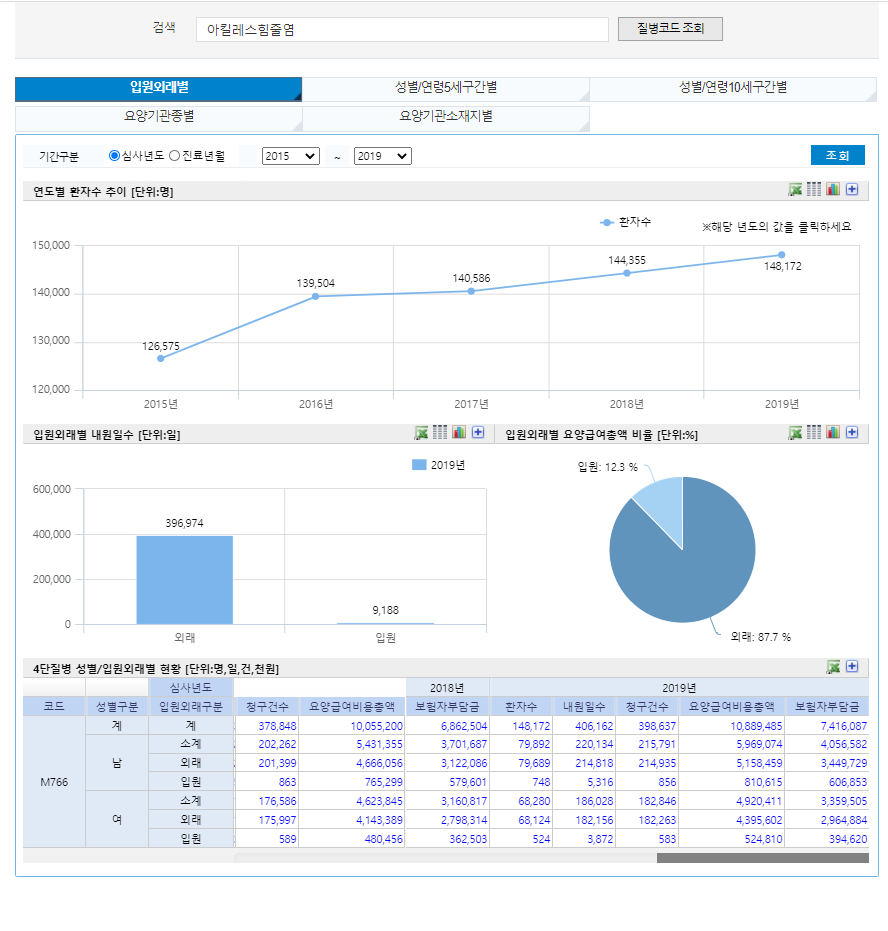
Task: Expand the 4단질병 현황 table panel
Action: coord(852,667)
